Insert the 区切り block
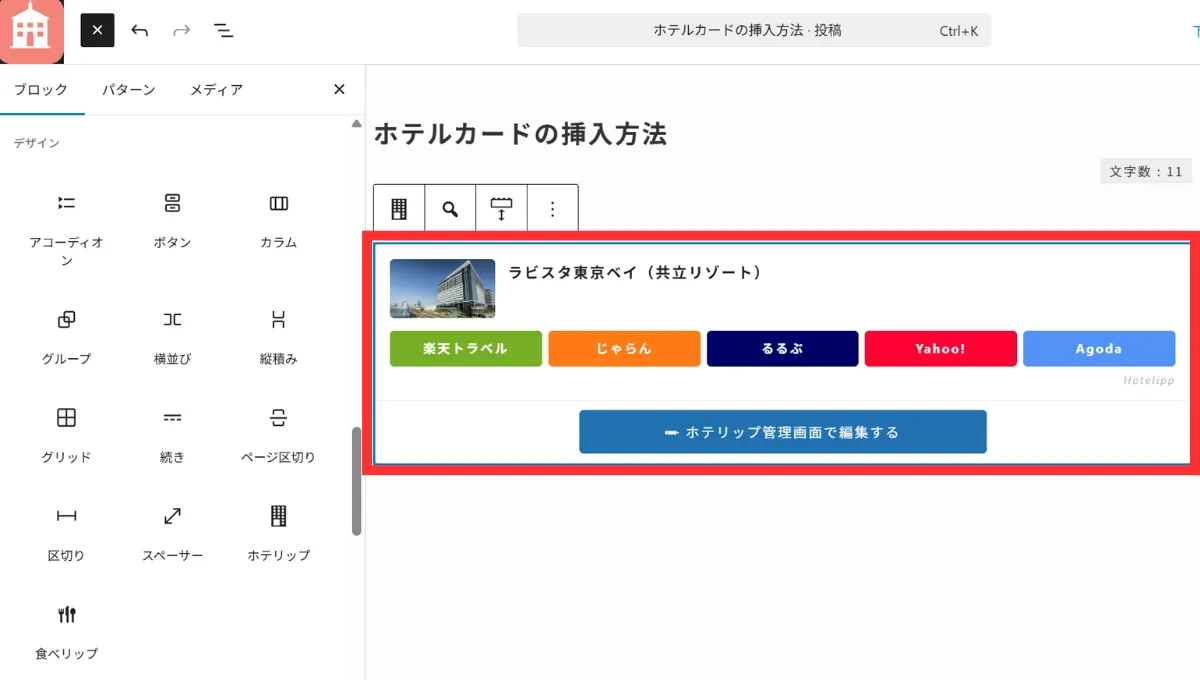This screenshot has width=1200, height=680. 66,533
